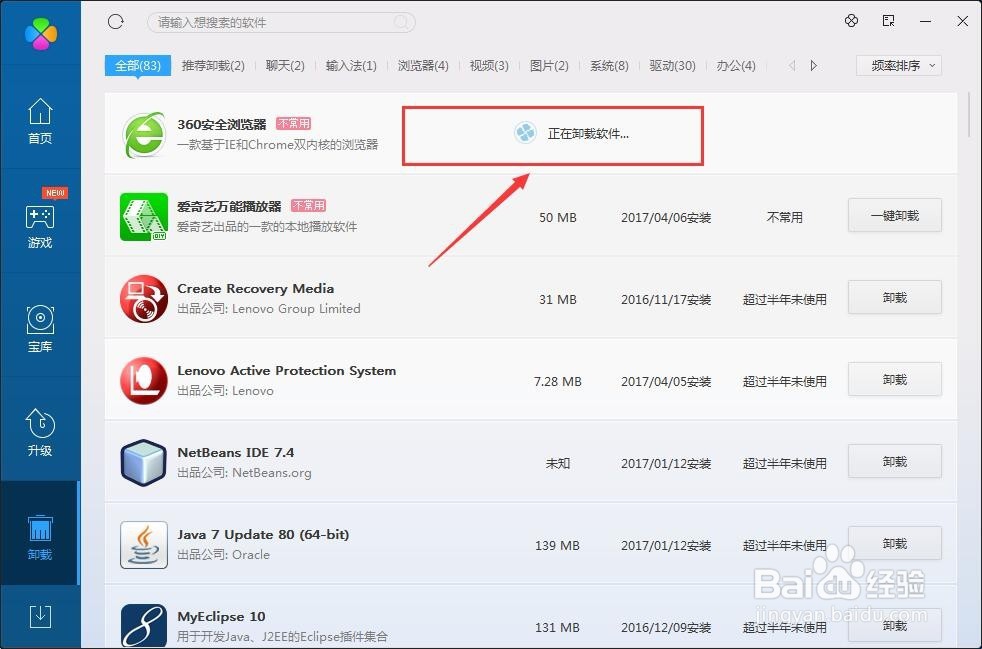Open the 频率排序 sort order dropdown
982x649 pixels.
[898, 65]
